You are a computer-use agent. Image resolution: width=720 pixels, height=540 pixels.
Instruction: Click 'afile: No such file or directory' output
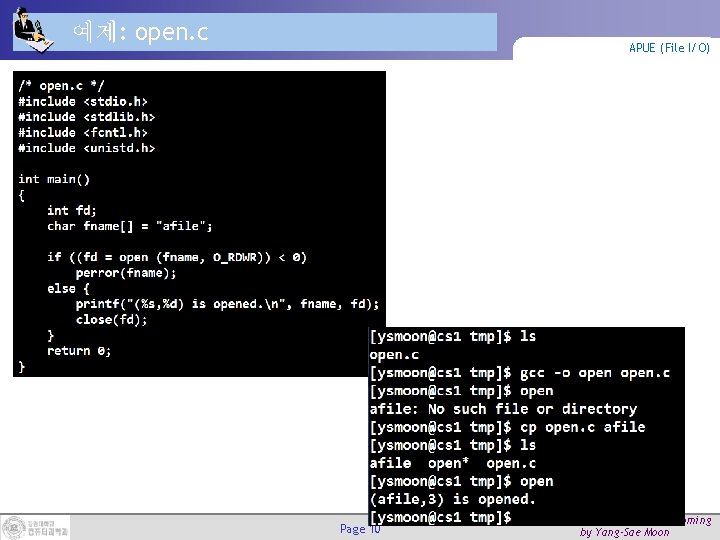tap(503, 409)
